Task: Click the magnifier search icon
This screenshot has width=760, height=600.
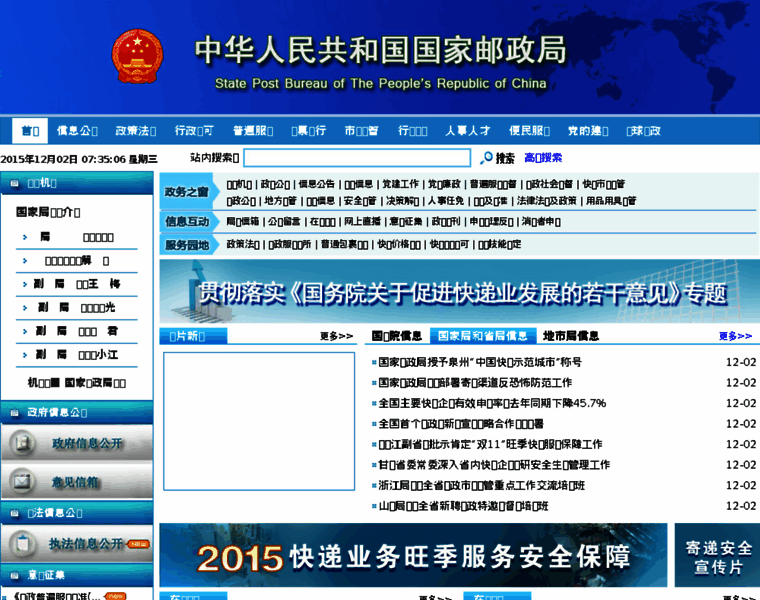Action: coord(486,158)
